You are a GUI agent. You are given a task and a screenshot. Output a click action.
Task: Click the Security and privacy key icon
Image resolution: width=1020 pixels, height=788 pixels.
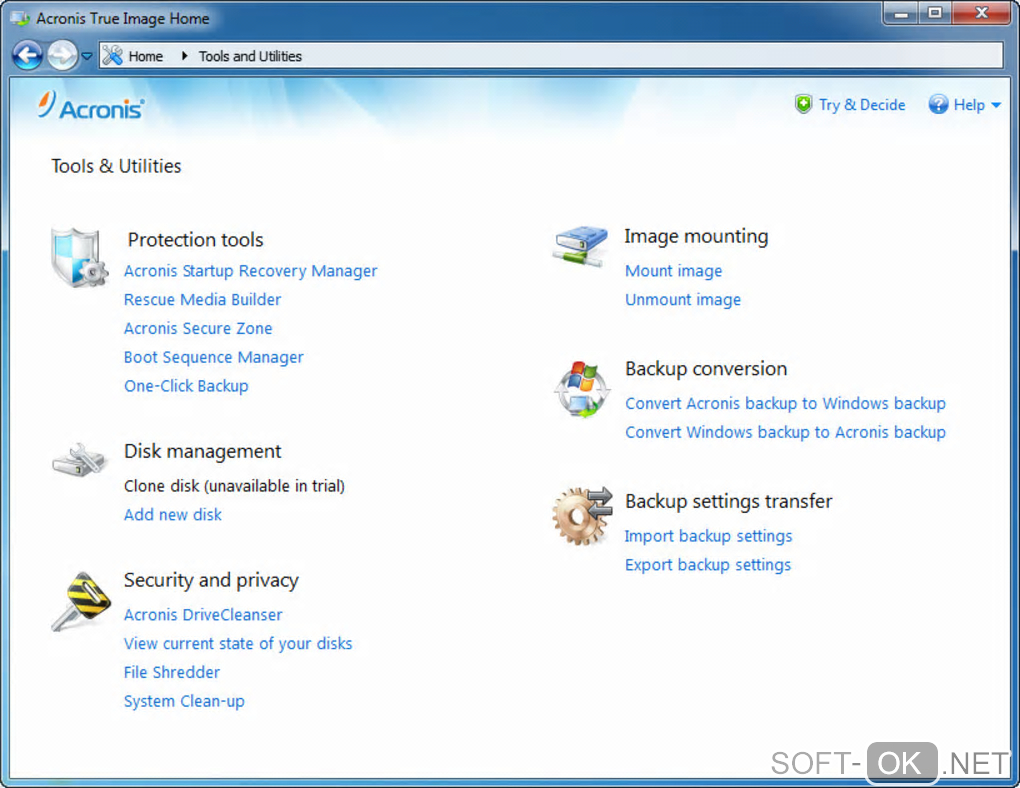click(81, 601)
